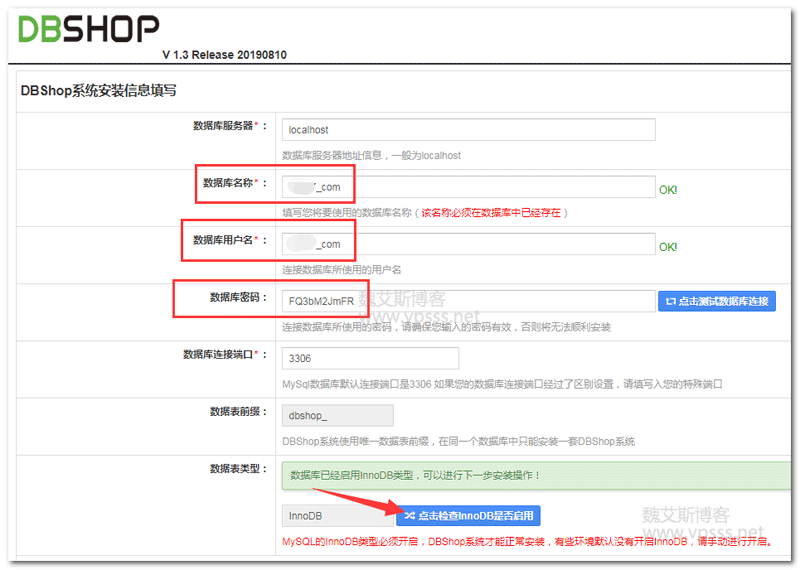The image size is (800, 570).
Task: Focus the port field showing 3306
Action: 370,357
